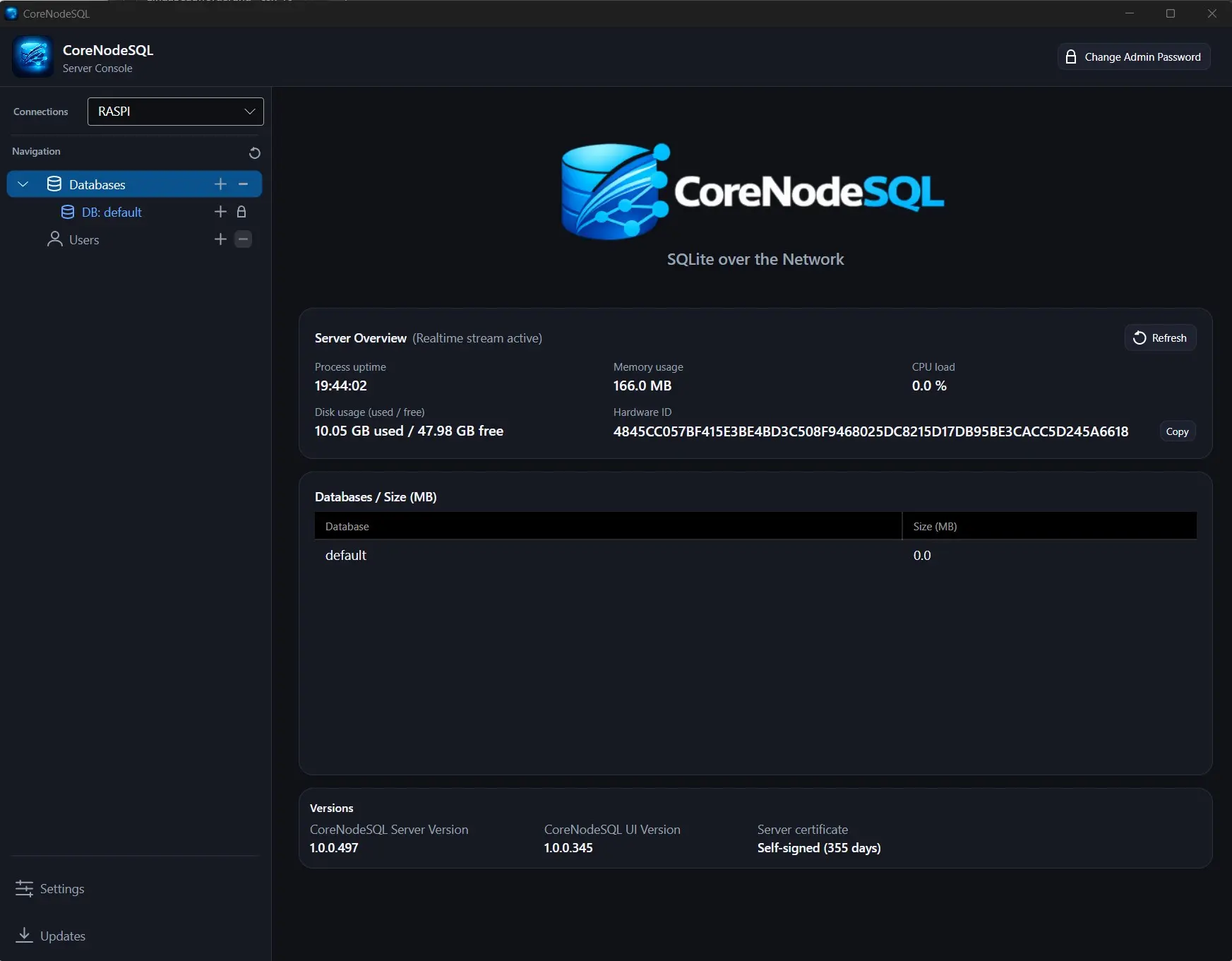The width and height of the screenshot is (1232, 961).
Task: Click the CoreNodeSQL app logo in header
Action: tap(32, 56)
